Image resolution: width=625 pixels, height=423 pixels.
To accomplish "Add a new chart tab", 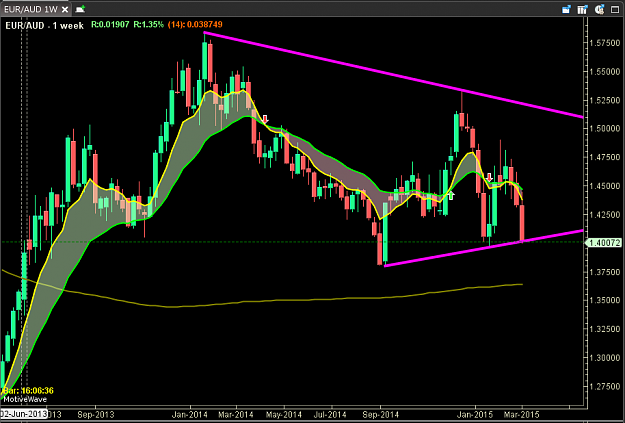I will tap(81, 8).
